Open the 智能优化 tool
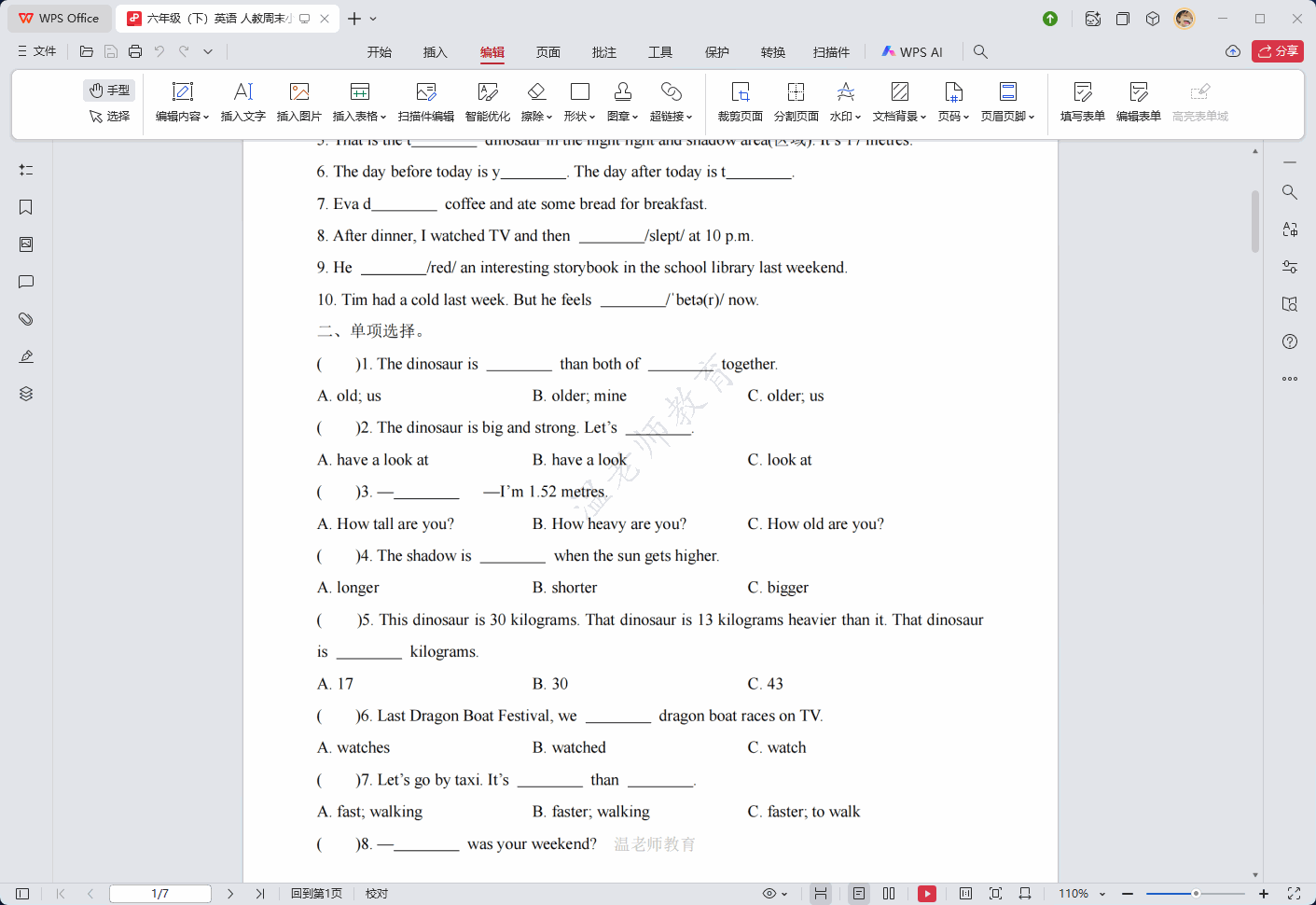1316x905 pixels. (488, 101)
